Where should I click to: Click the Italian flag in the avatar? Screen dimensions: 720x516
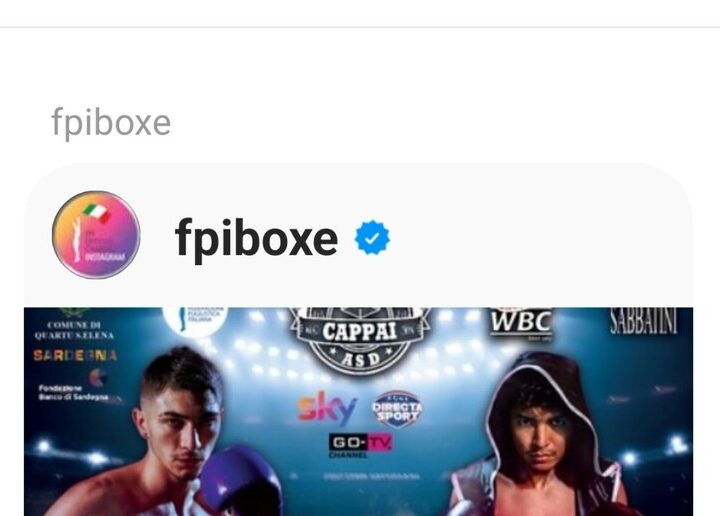(x=96, y=212)
